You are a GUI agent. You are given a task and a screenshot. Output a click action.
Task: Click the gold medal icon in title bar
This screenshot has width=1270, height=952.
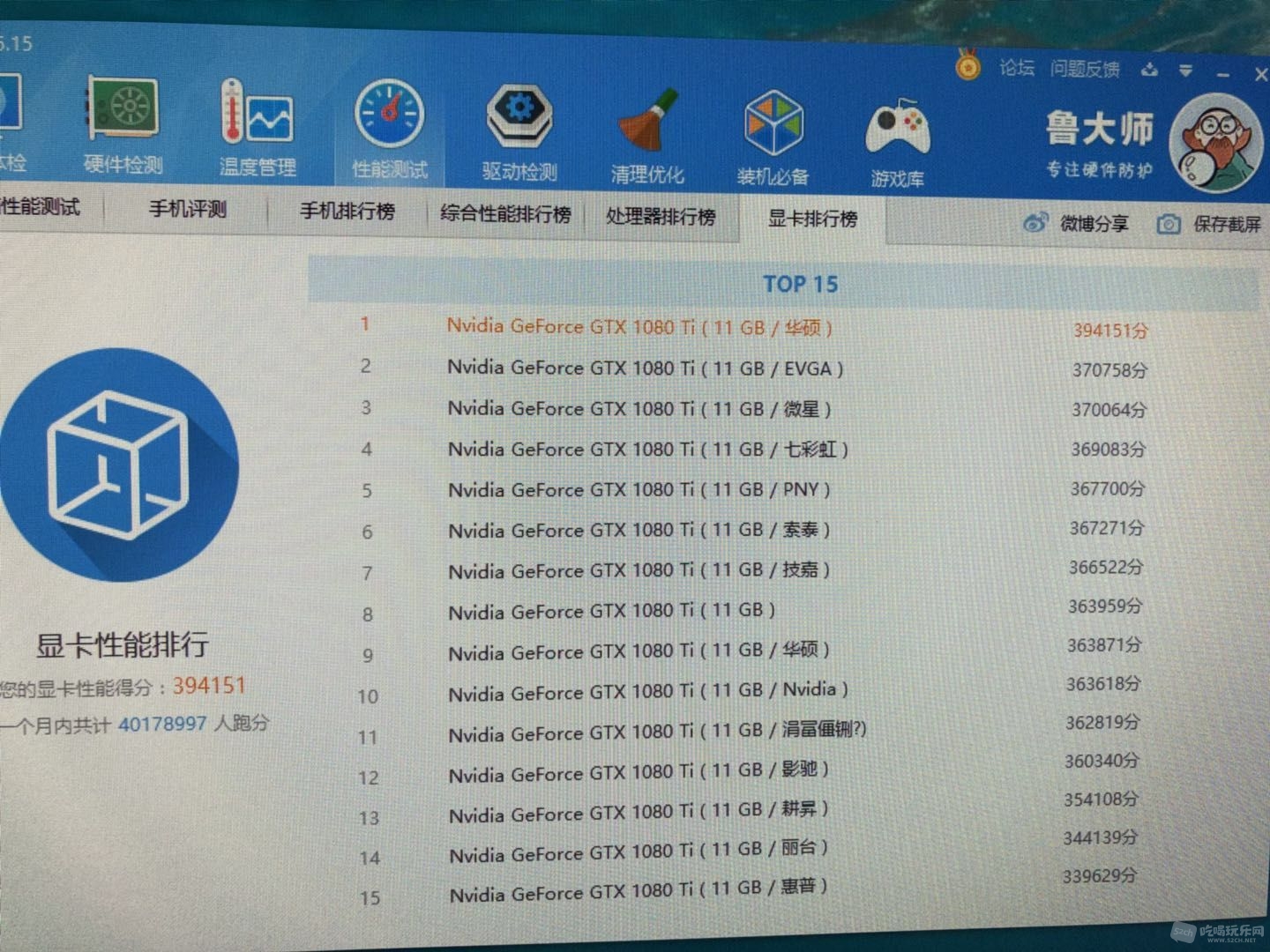pyautogui.click(x=968, y=64)
